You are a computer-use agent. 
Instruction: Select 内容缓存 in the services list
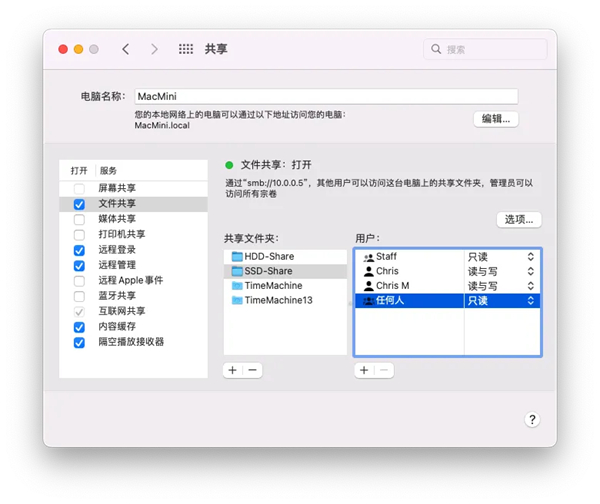coord(117,326)
